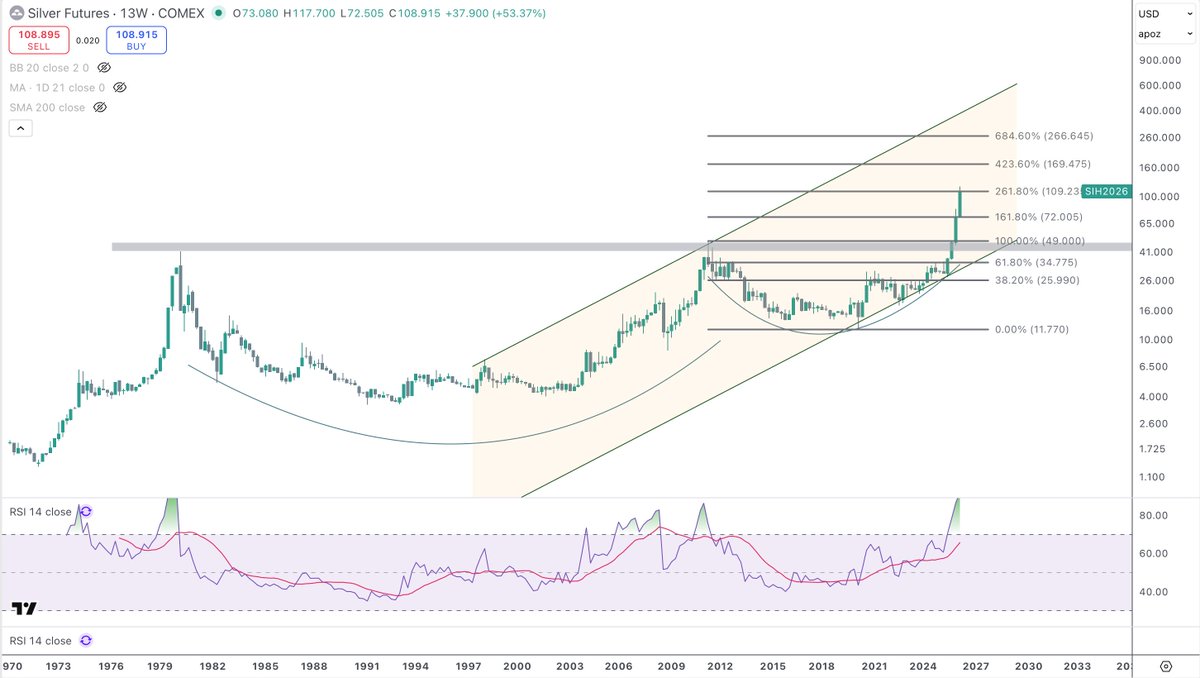
Task: Click the TradingView logo in the RSI pane
Action: click(x=24, y=608)
